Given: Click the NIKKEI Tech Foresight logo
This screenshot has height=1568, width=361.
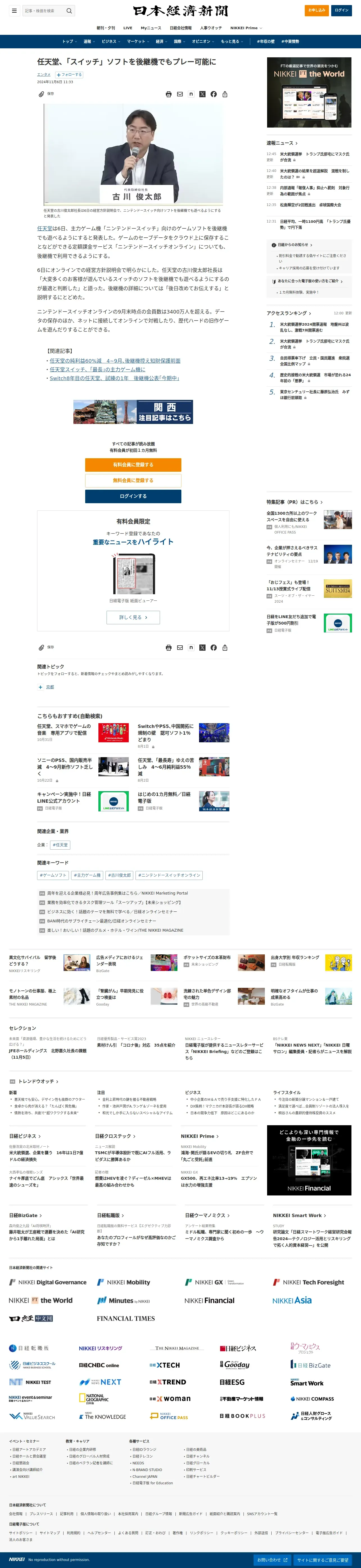Looking at the screenshot, I should pyautogui.click(x=309, y=1282).
